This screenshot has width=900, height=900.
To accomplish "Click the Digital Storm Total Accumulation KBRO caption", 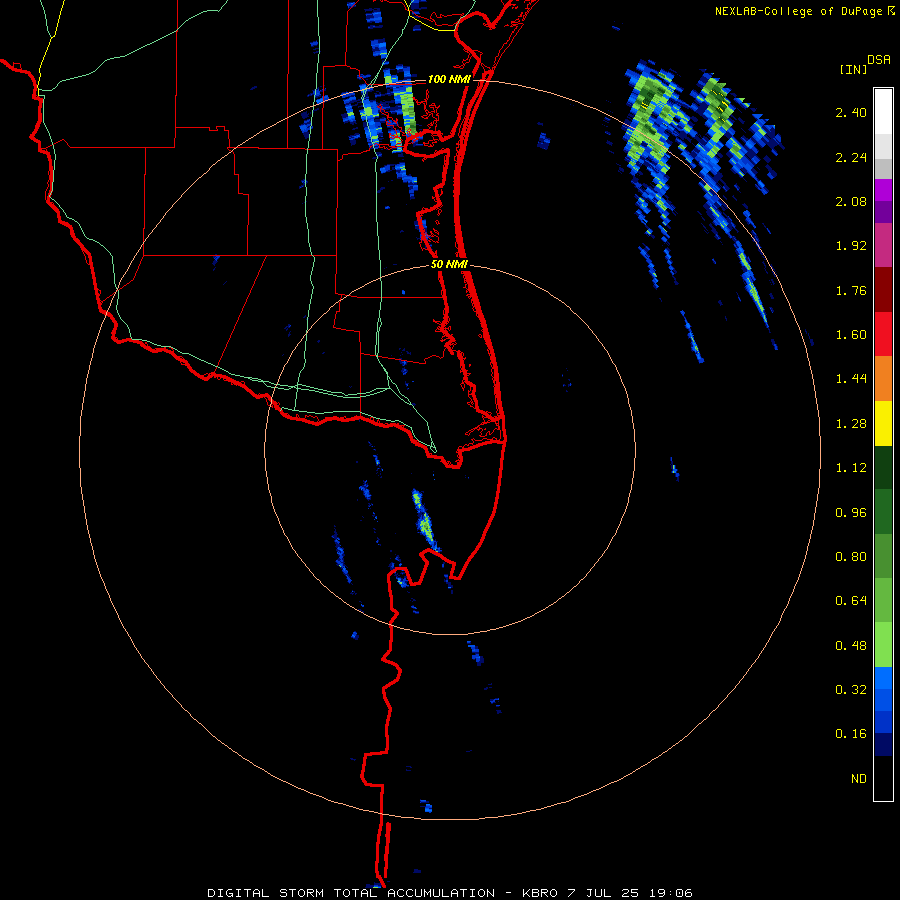I will [x=450, y=893].
